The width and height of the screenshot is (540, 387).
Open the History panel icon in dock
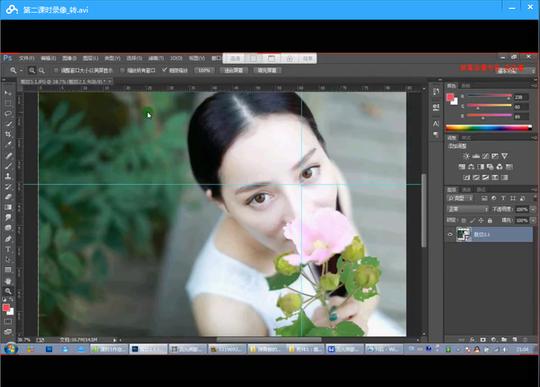(x=436, y=92)
